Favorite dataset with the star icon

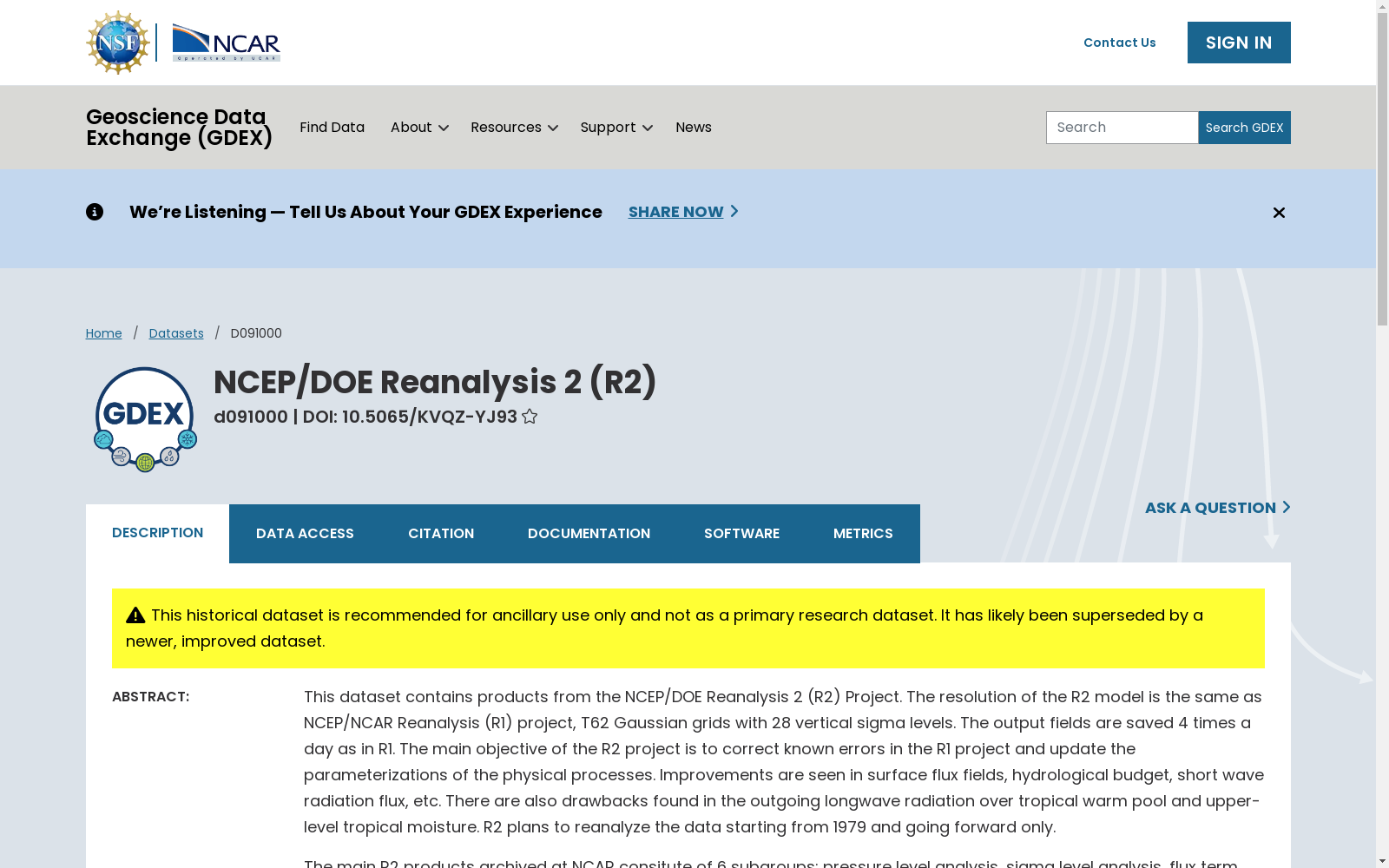click(530, 417)
